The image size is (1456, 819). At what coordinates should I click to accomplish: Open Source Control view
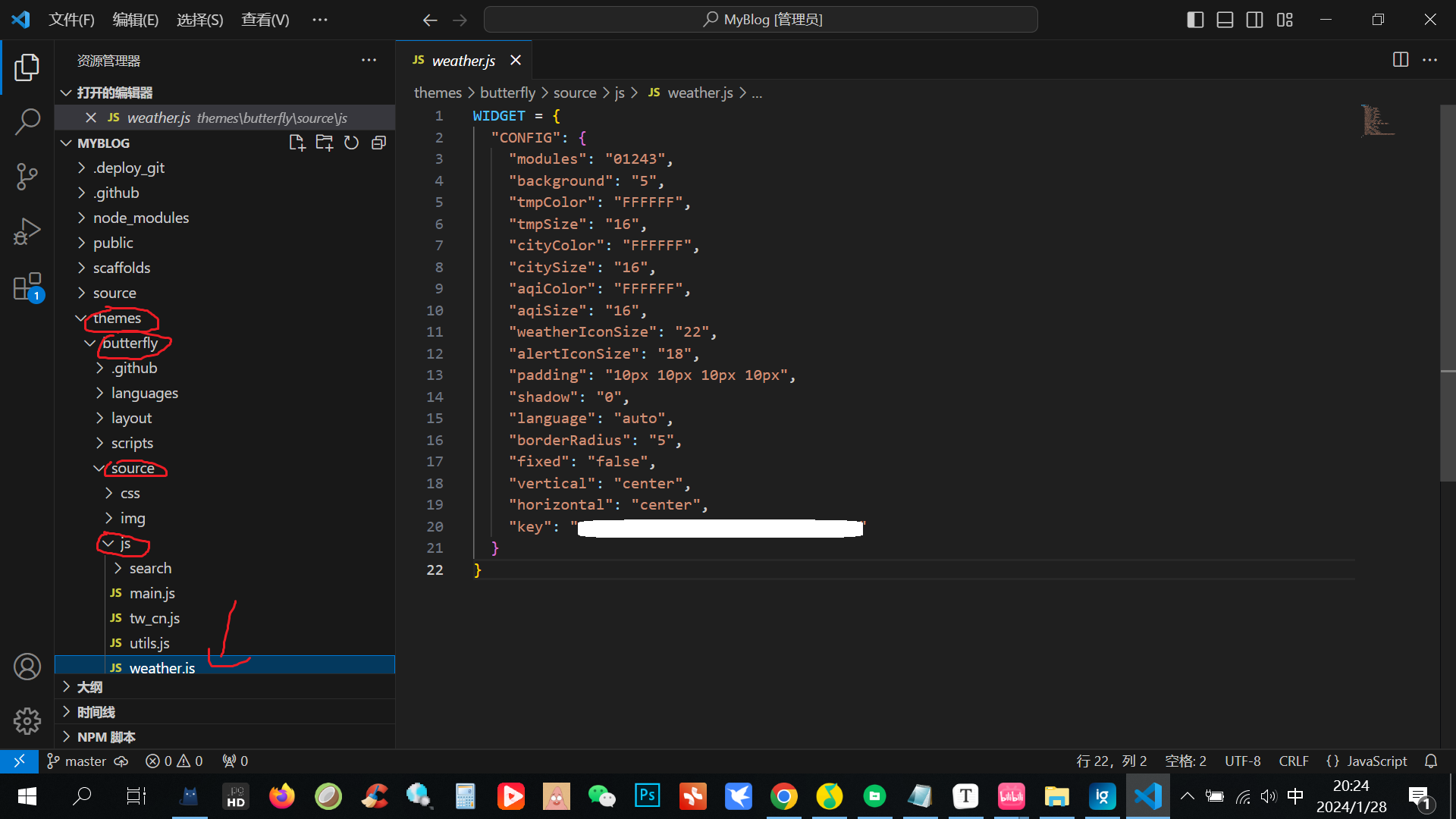pyautogui.click(x=27, y=176)
